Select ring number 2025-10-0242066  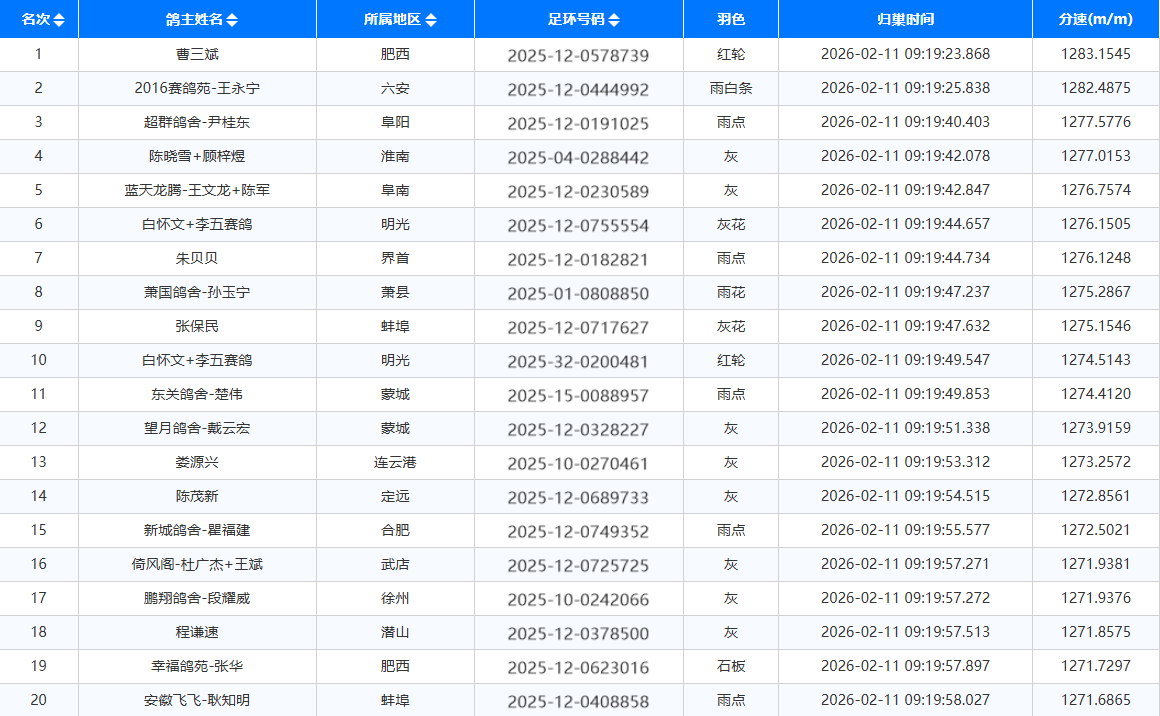tap(578, 600)
